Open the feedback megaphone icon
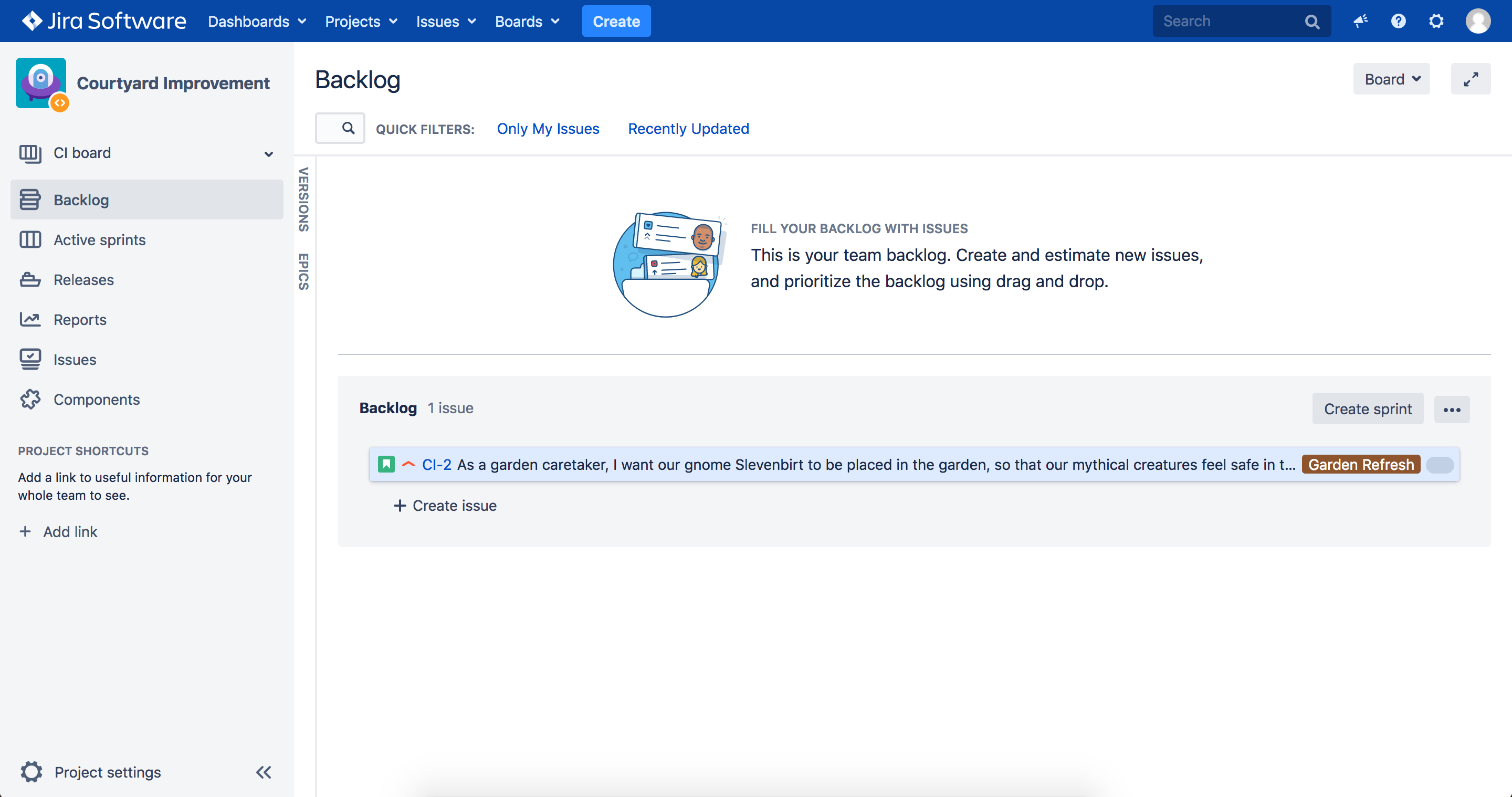This screenshot has width=1512, height=797. click(1361, 21)
